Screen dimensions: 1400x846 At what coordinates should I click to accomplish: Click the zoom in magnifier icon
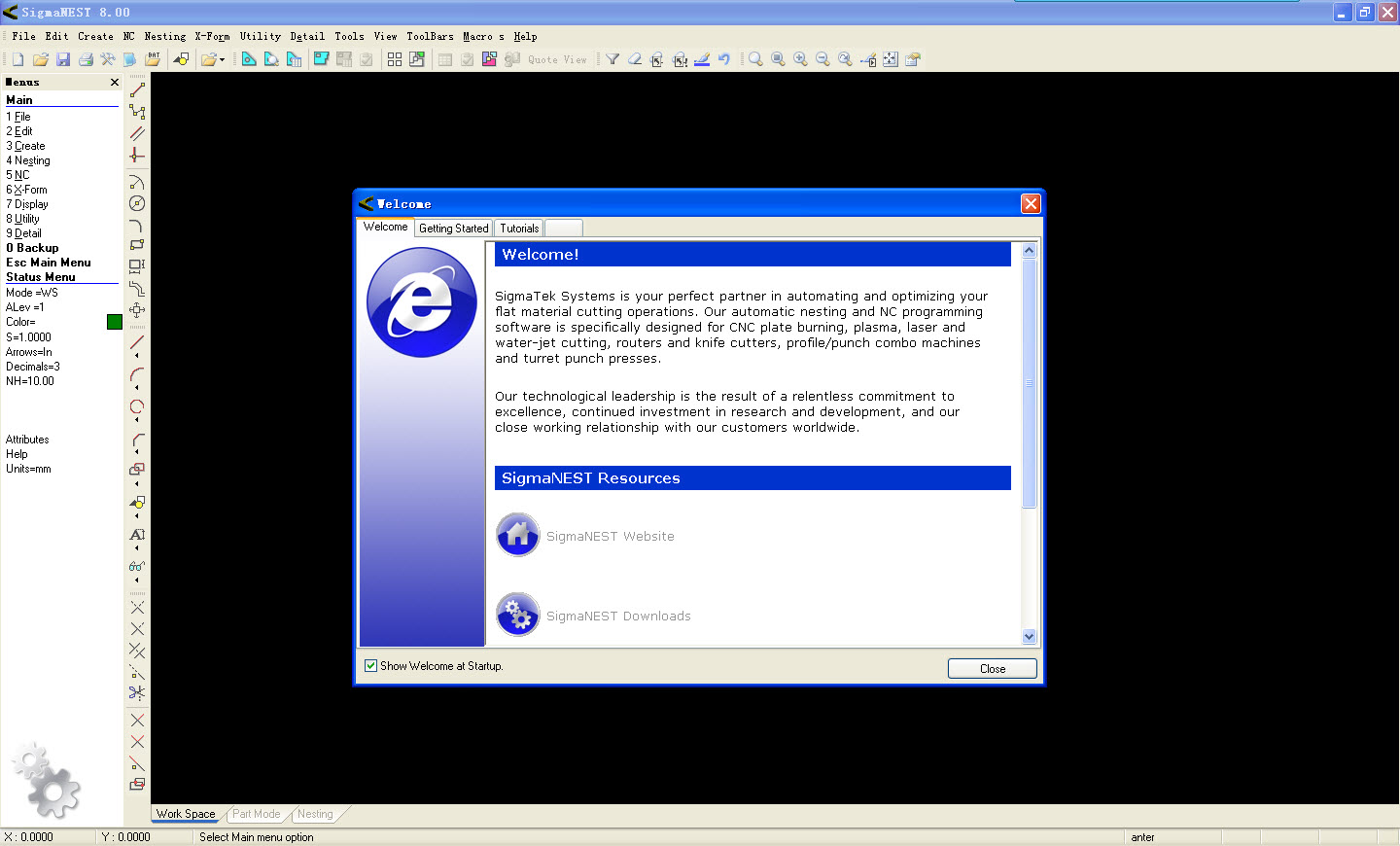tap(800, 59)
